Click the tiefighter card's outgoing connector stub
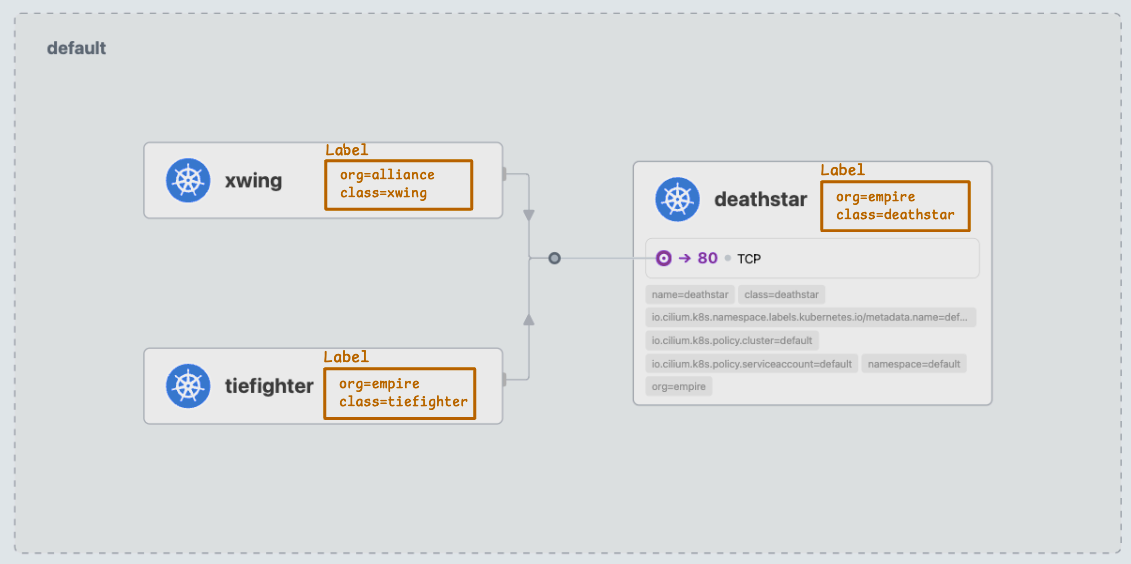This screenshot has width=1131, height=564. click(505, 379)
